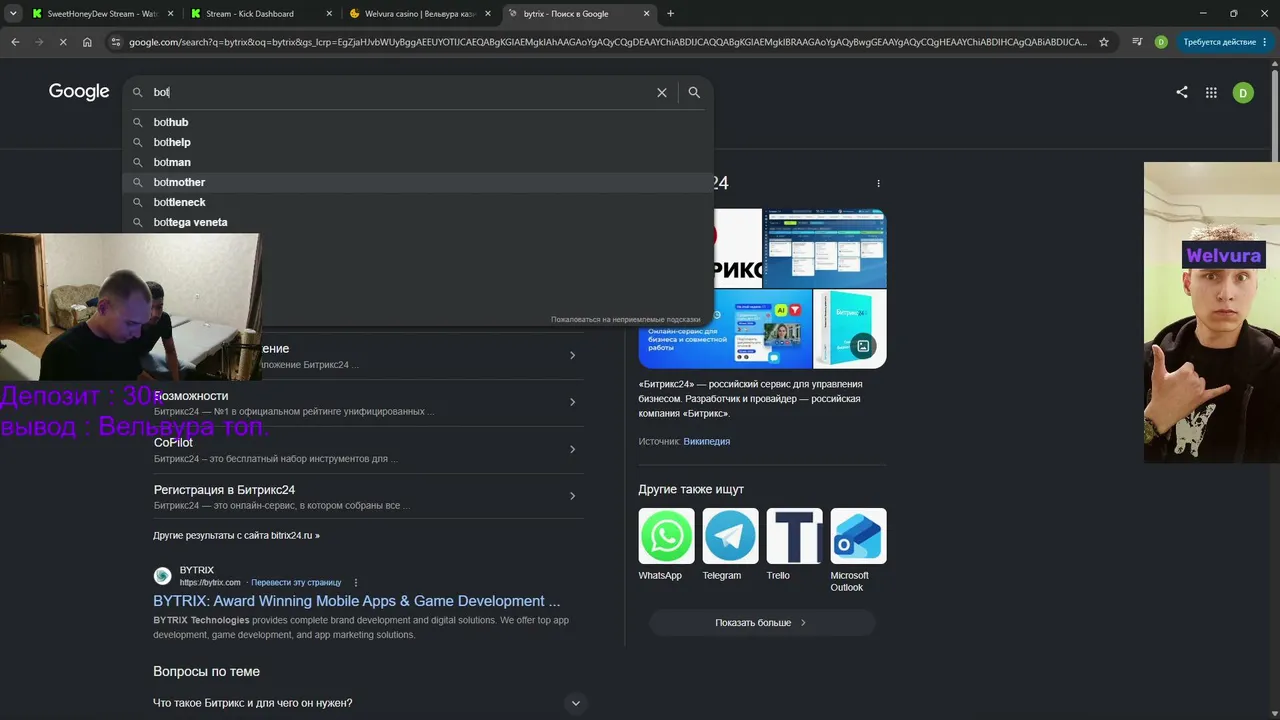Choose the 'bottleneck' suggestion
1280x720 pixels.
tap(418, 202)
